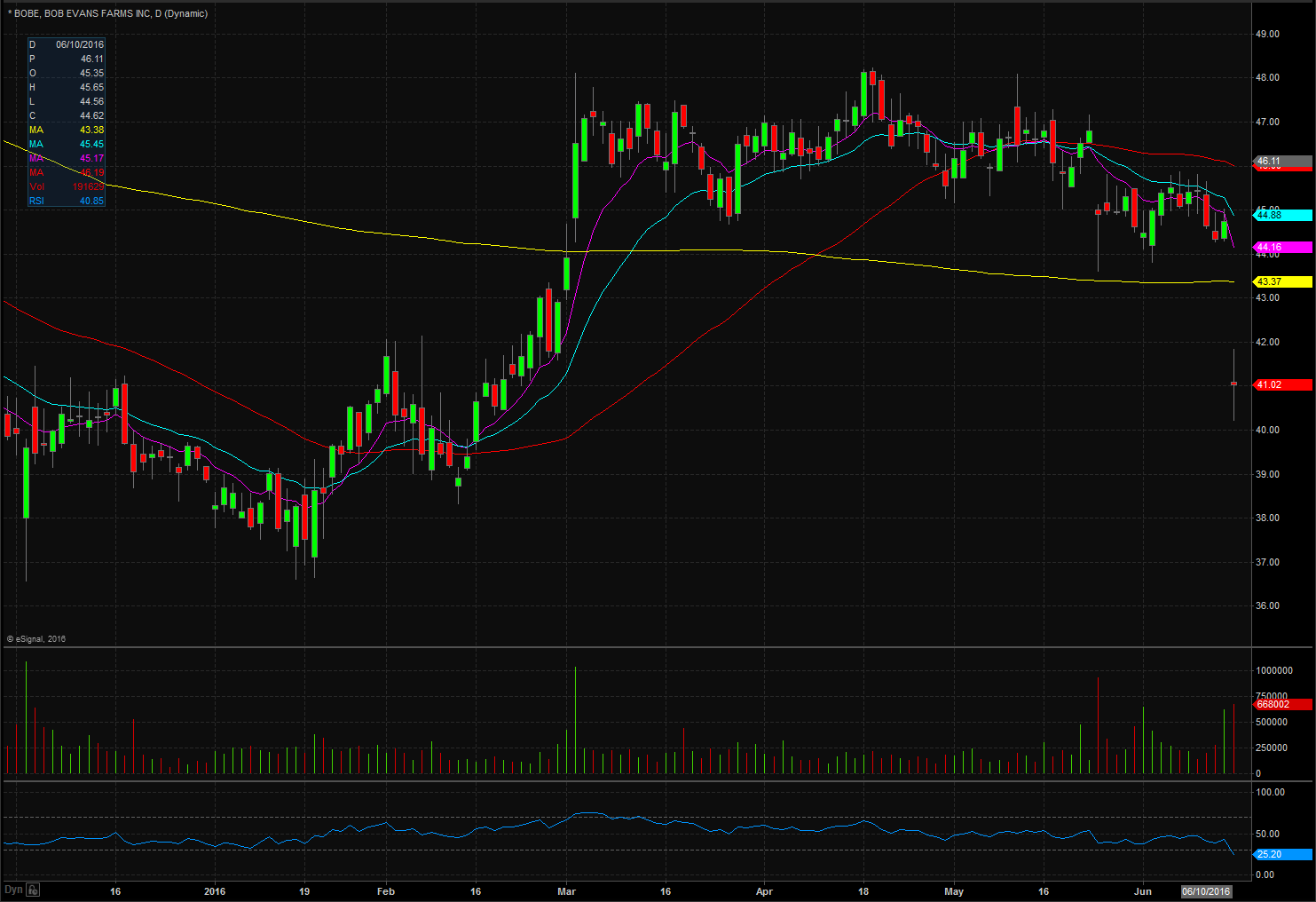Viewport: 1316px width, 902px height.
Task: Click the Mar label on time axis
Action: (567, 891)
